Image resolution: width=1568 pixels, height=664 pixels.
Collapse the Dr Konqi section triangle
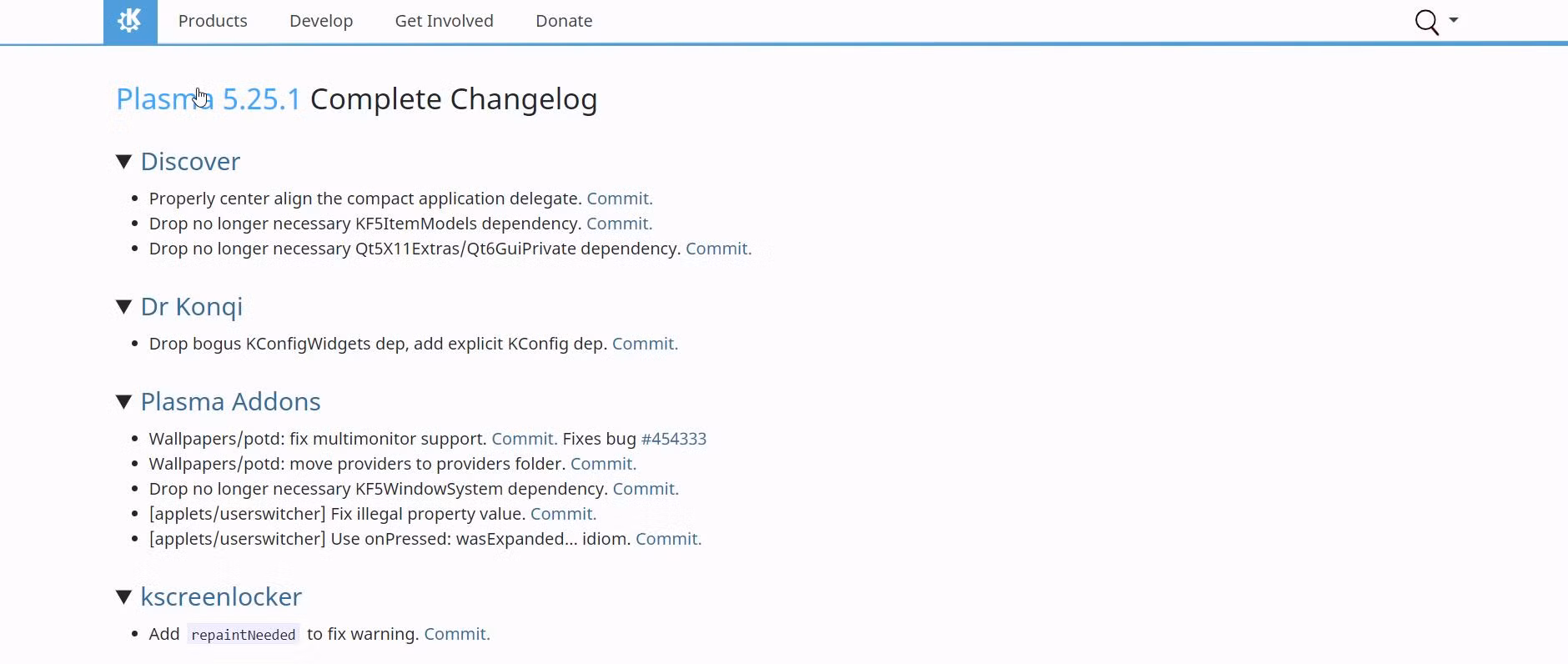pyautogui.click(x=124, y=307)
